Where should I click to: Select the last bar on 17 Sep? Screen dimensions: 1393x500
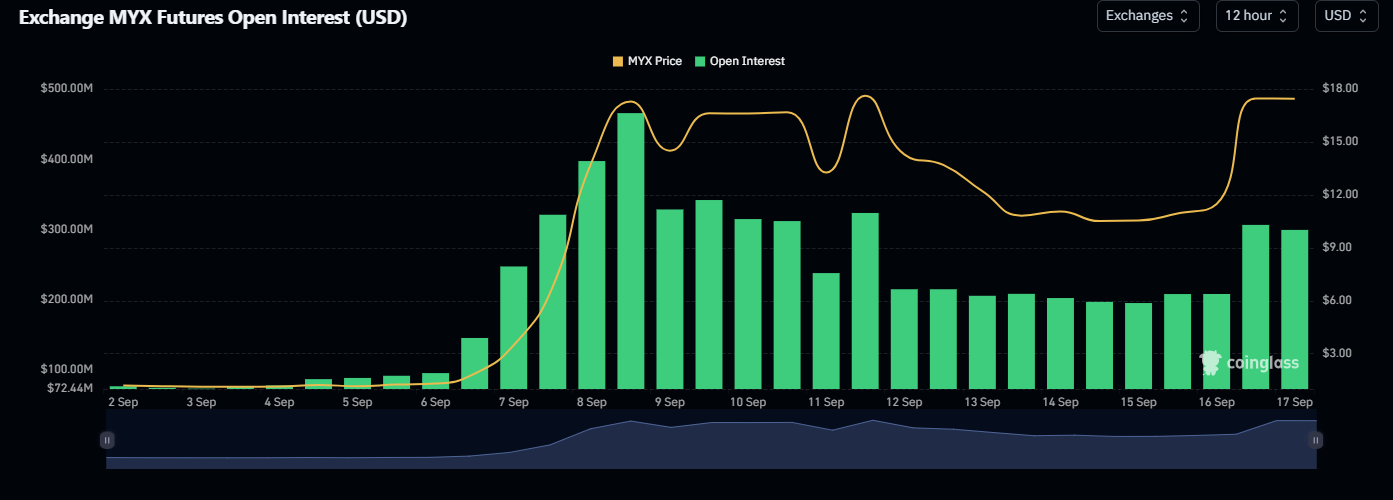click(1295, 309)
